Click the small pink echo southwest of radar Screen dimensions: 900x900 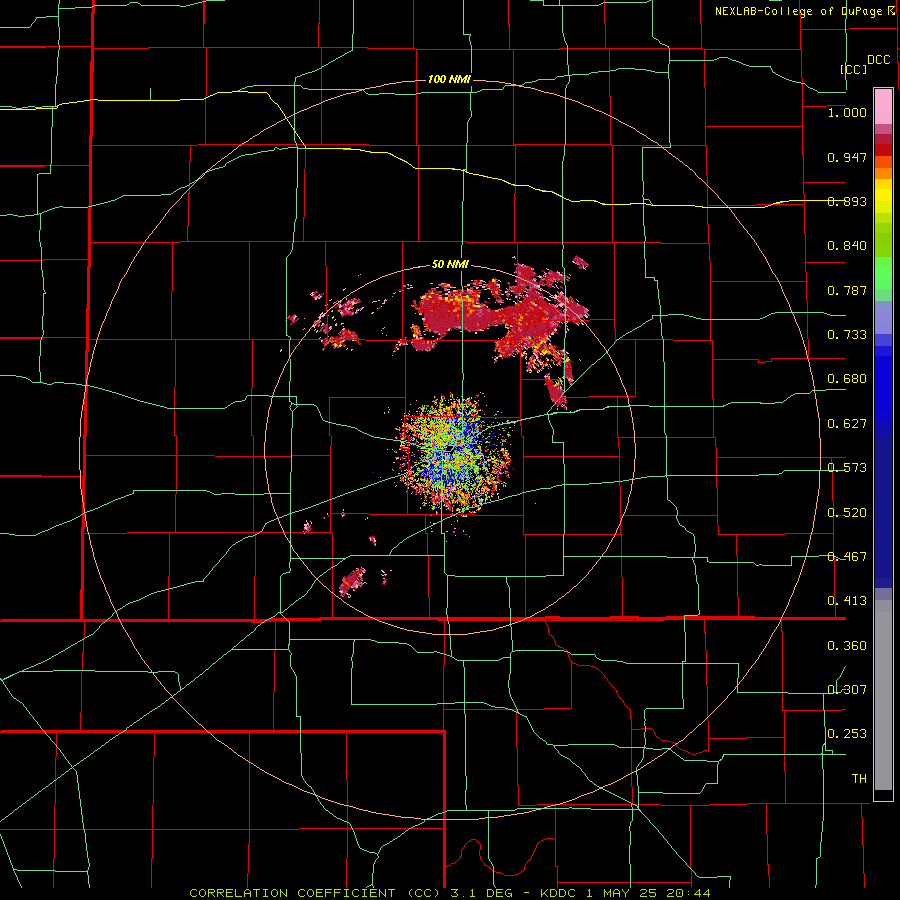pos(352,581)
